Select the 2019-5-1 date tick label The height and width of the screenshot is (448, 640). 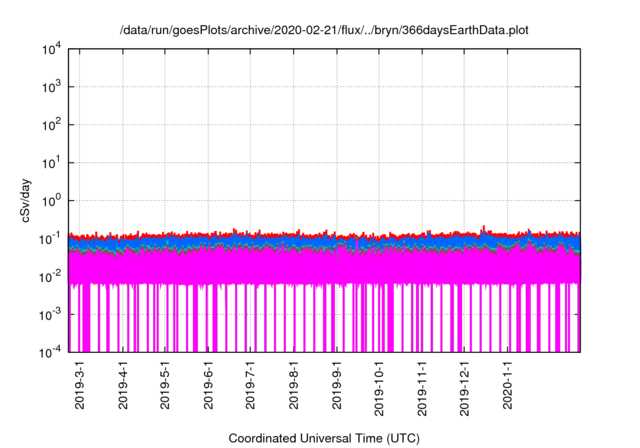click(x=165, y=387)
